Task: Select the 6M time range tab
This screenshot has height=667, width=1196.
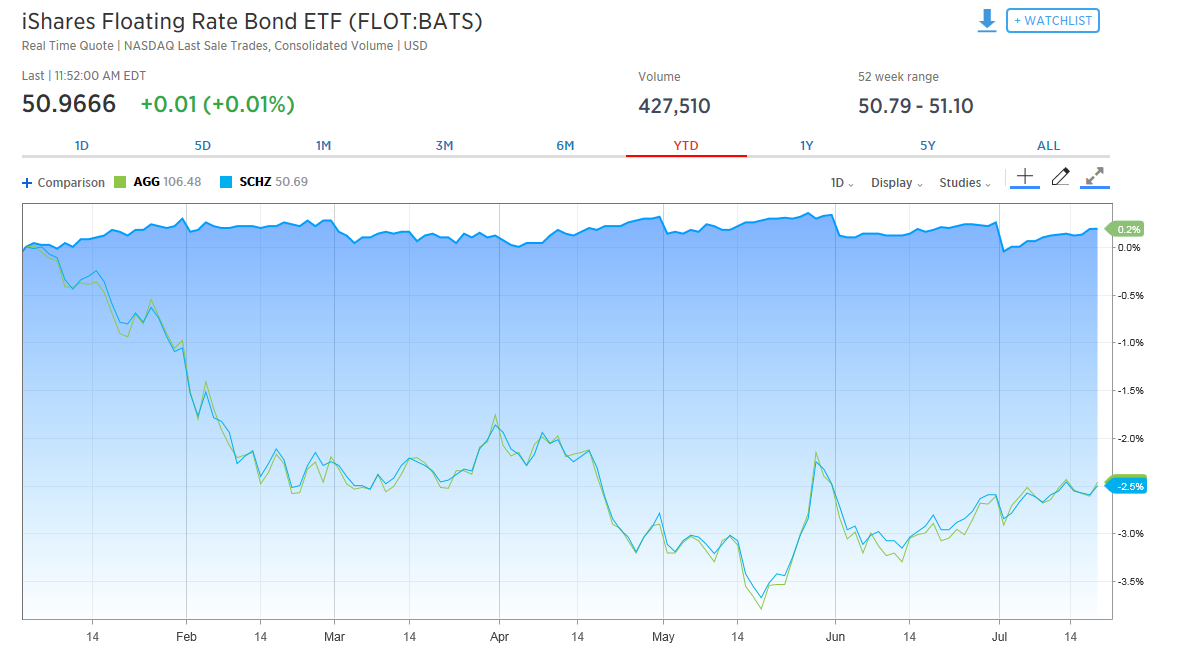Action: coord(565,145)
